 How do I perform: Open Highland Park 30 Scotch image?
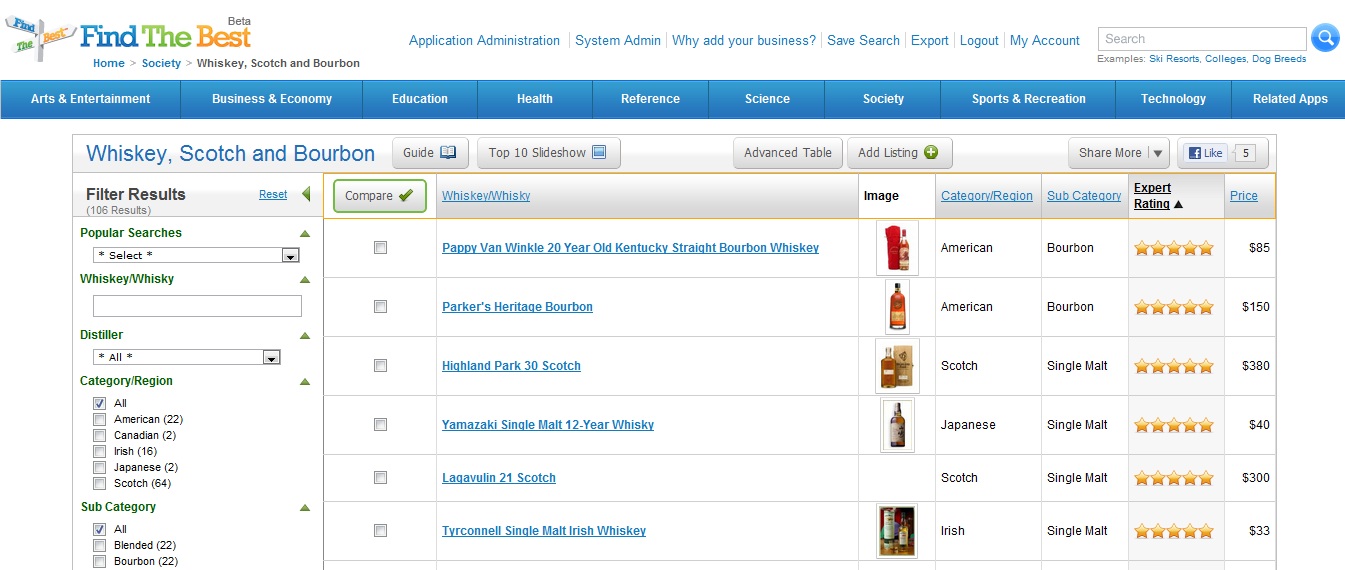pyautogui.click(x=897, y=366)
